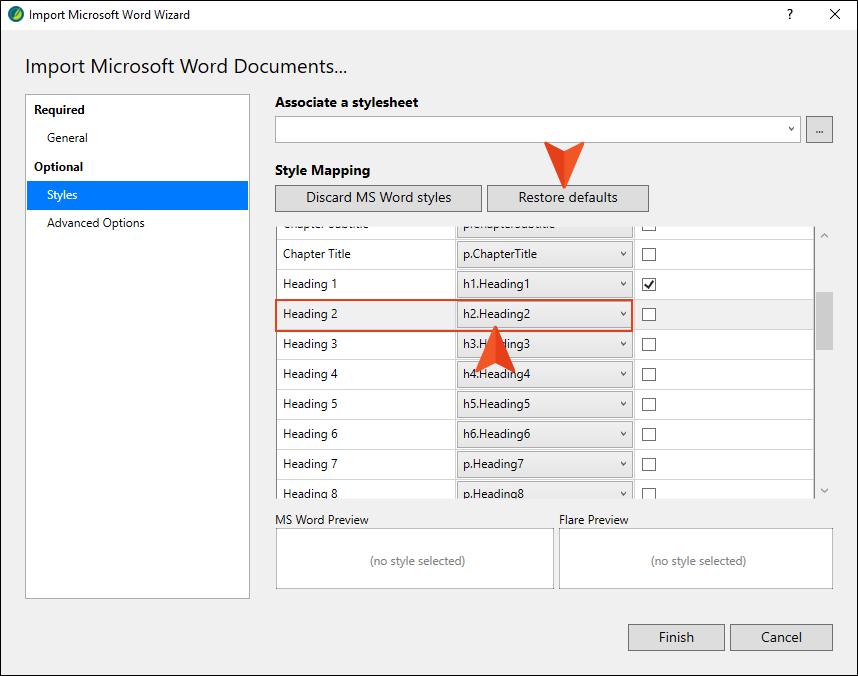
Task: Tick the Heading 3 row checkbox
Action: click(x=649, y=344)
